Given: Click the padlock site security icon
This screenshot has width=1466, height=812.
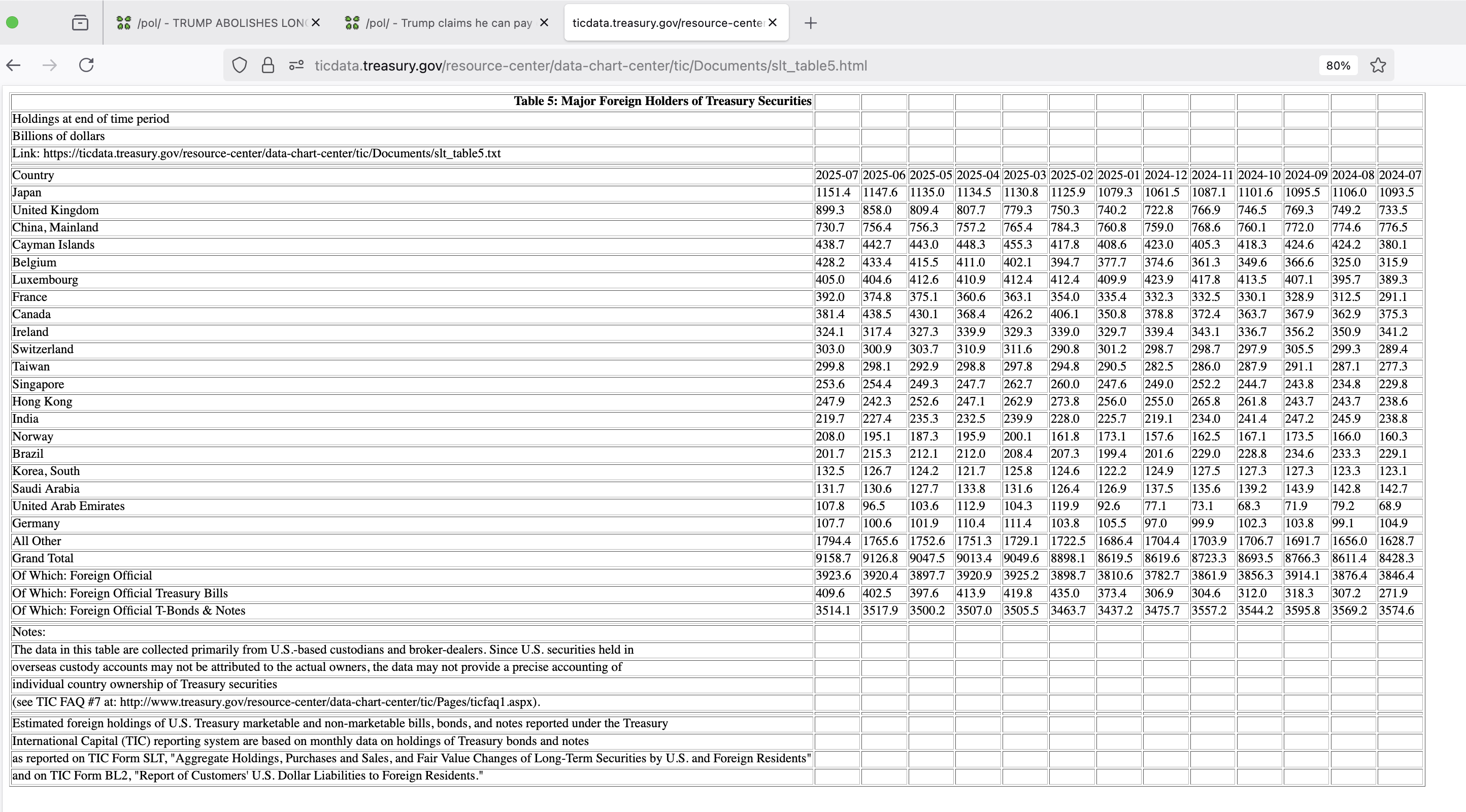Looking at the screenshot, I should pos(268,65).
